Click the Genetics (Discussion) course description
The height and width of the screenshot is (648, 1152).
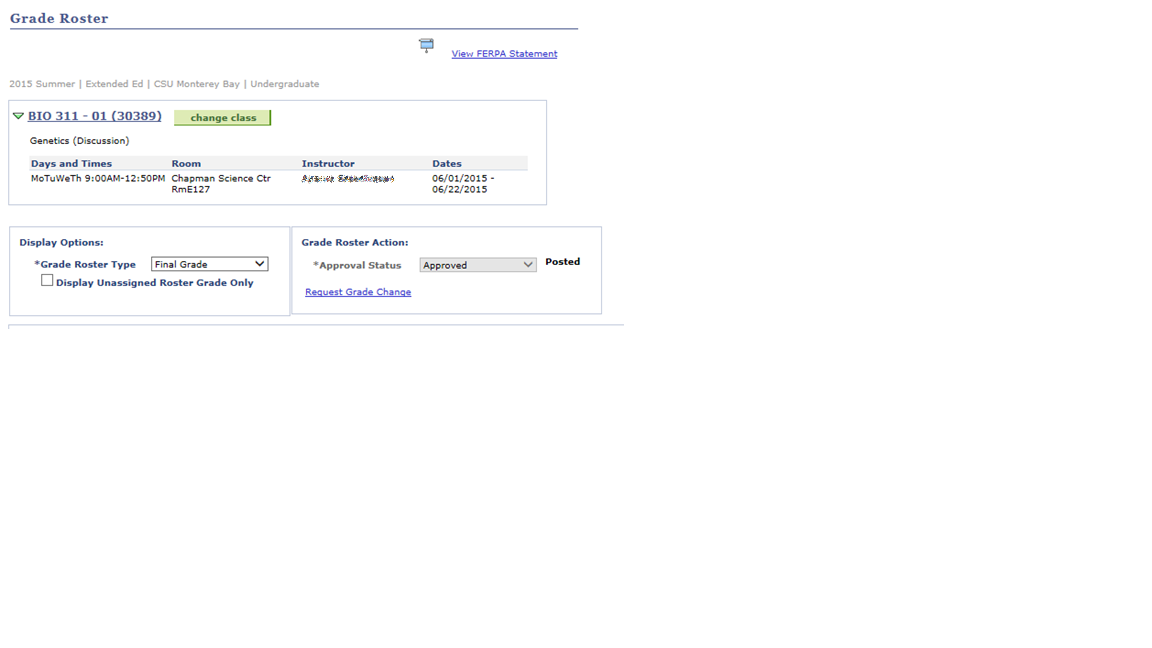[79, 141]
